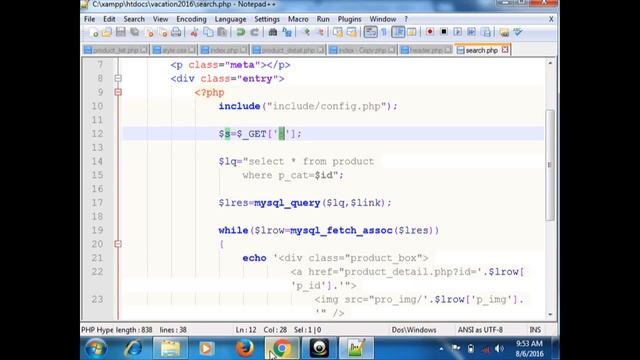
Task: Click the Open file toolbar icon
Action: click(x=107, y=32)
